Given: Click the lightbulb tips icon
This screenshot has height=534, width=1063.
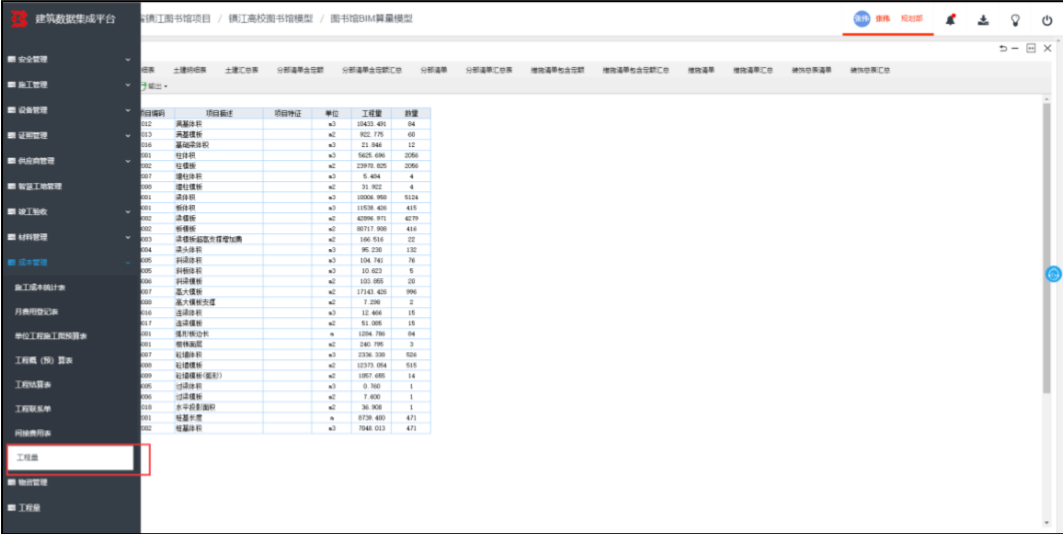Looking at the screenshot, I should (1015, 20).
